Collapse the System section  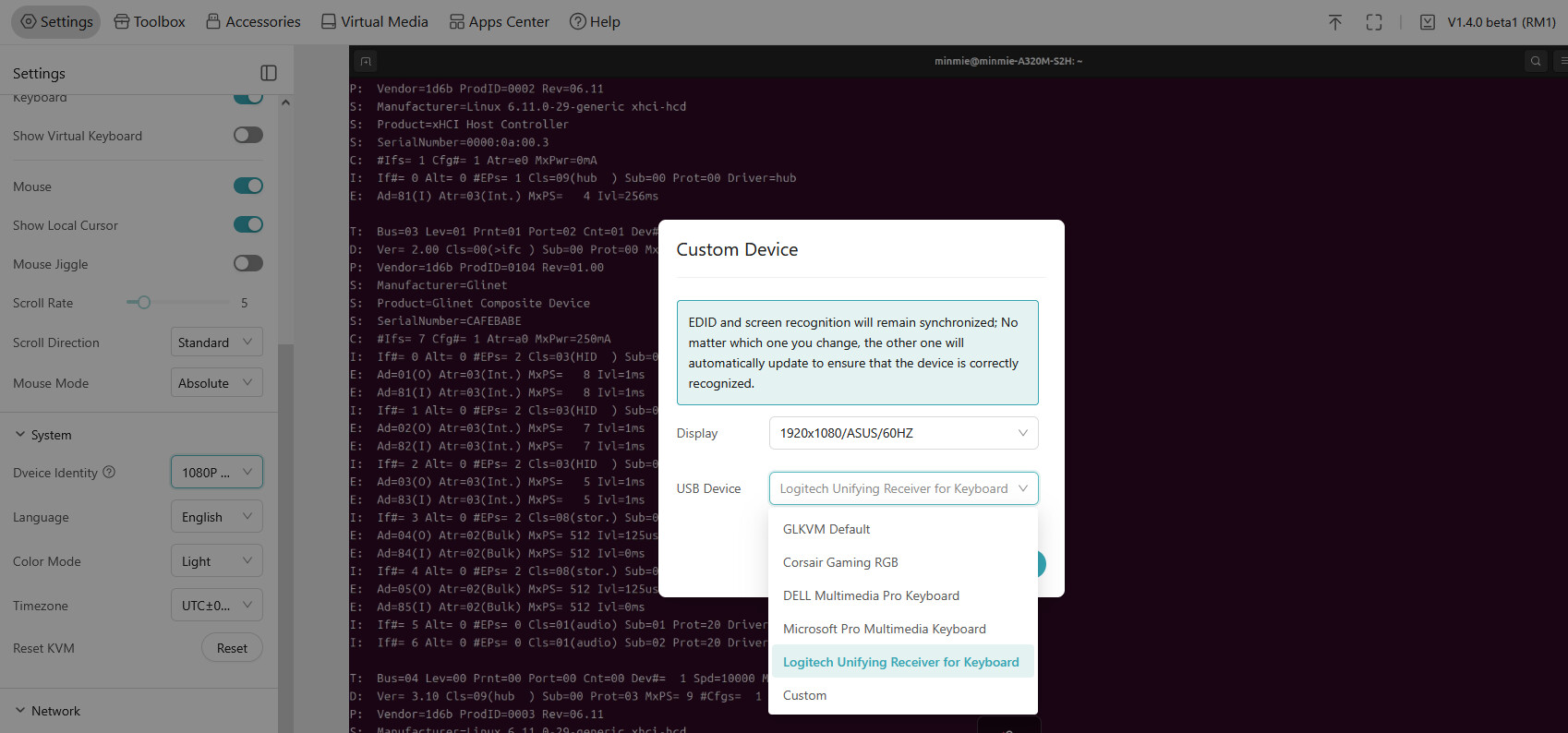pyautogui.click(x=20, y=435)
